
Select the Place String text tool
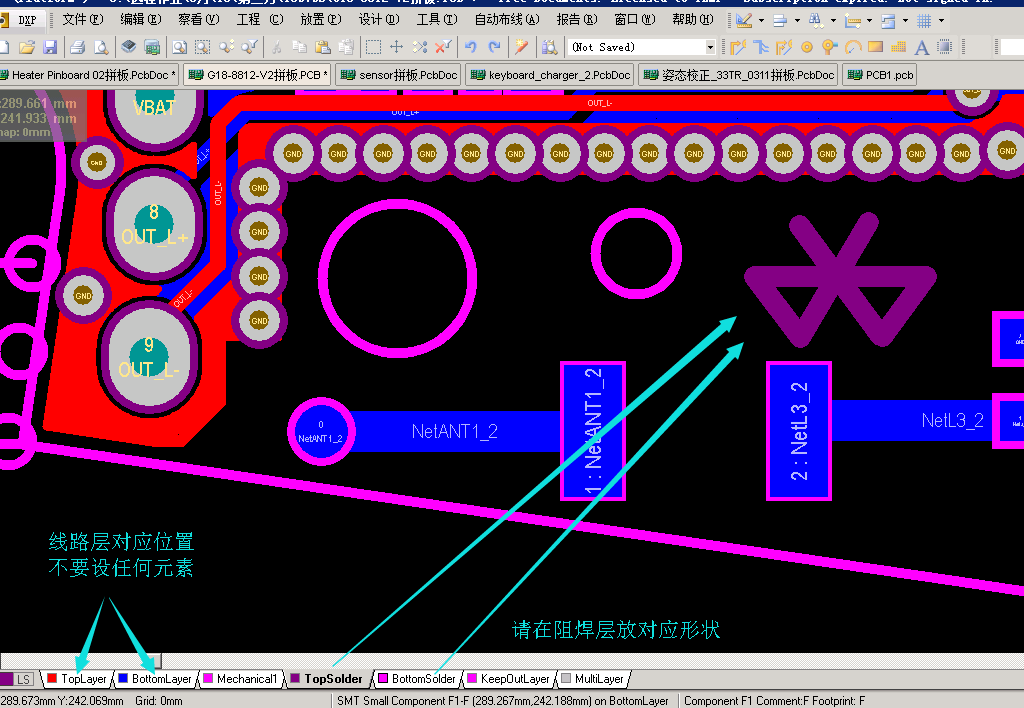pyautogui.click(x=921, y=47)
